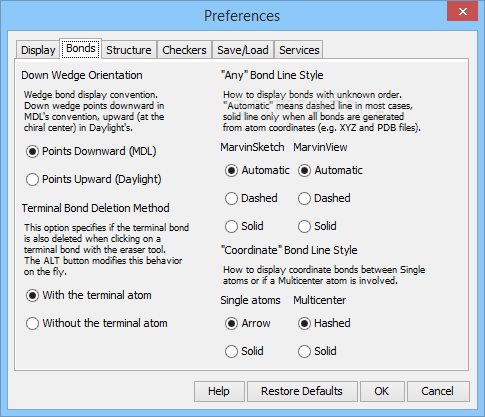Select Arrow for Single atoms
This screenshot has width=485, height=417.
coord(248,323)
